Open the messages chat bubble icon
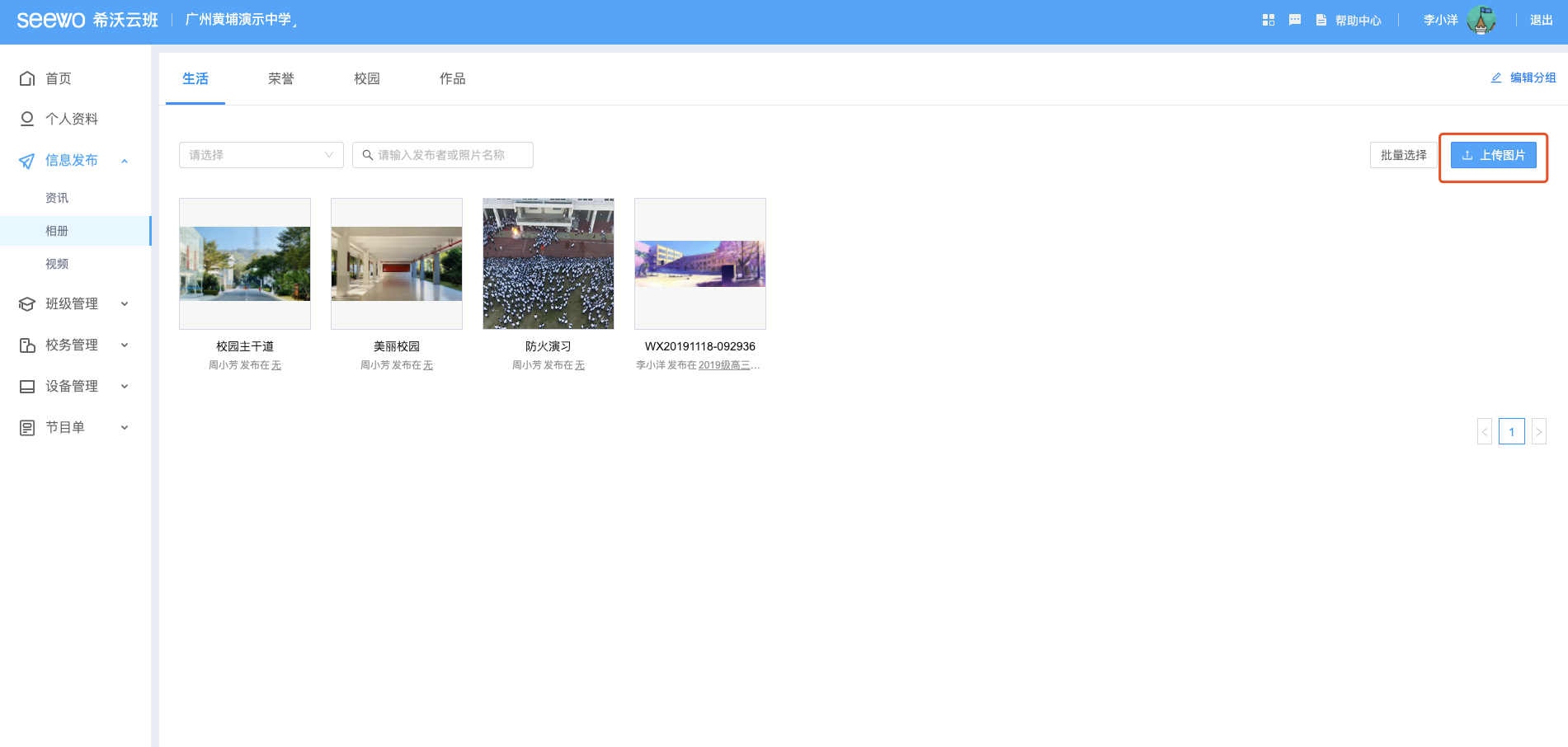This screenshot has width=1568, height=747. coord(1295,20)
